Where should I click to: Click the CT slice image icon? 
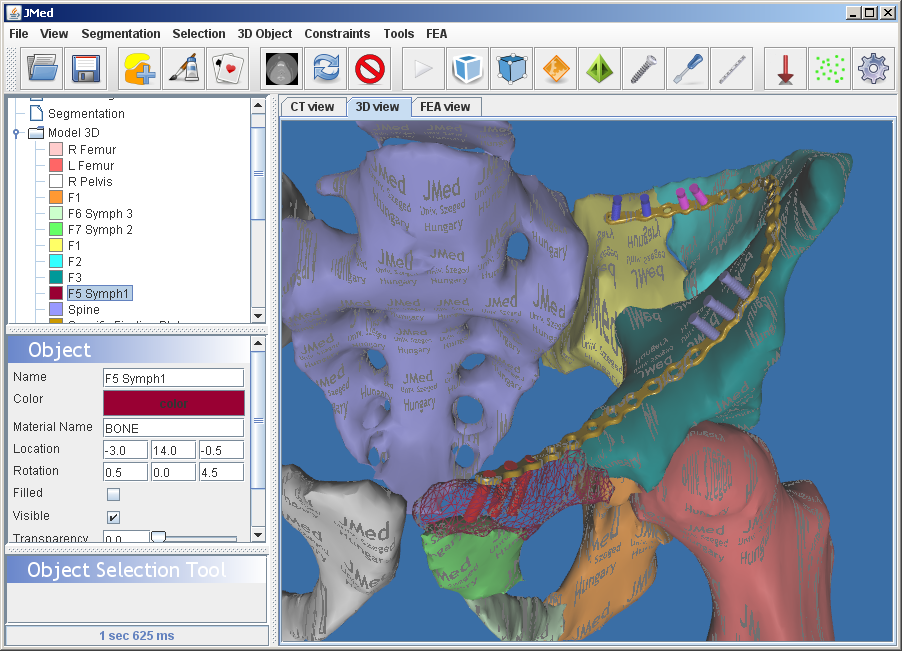[x=282, y=69]
